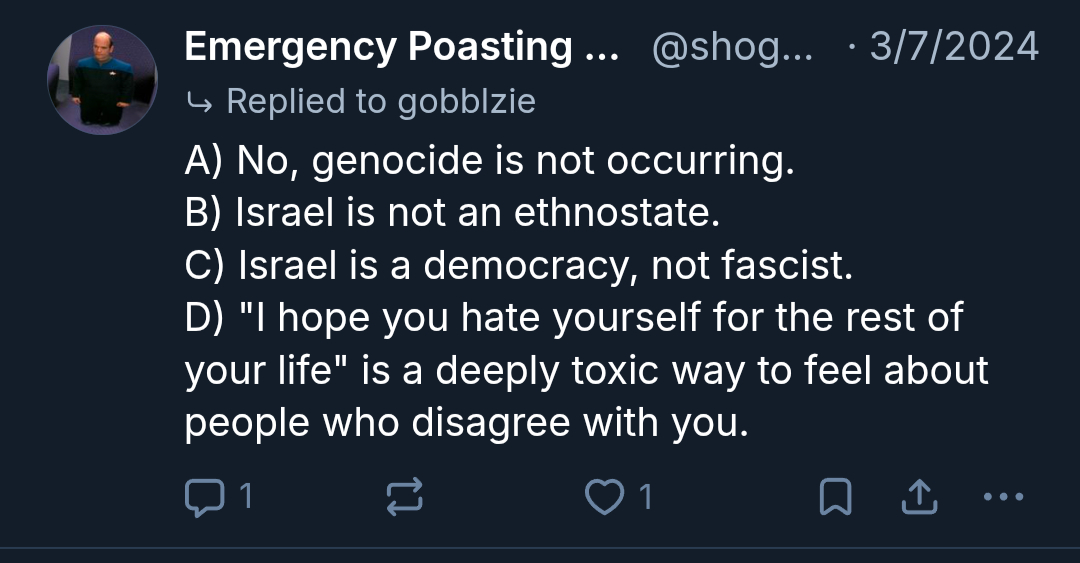Click the line 'C) Israel is a democracy, not fascist.'
1080x563 pixels.
click(518, 265)
